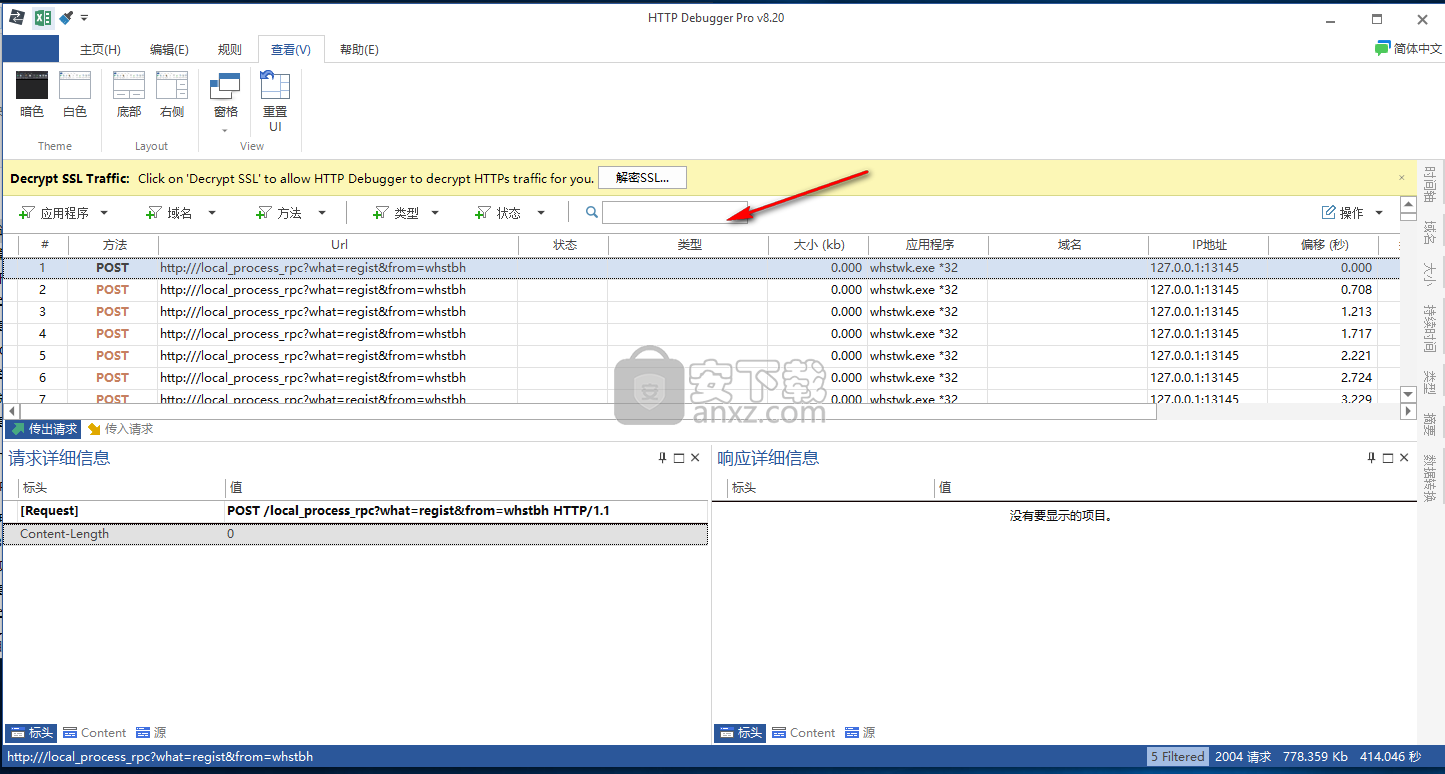Open 标头 tab in request details panel
Image resolution: width=1445 pixels, height=774 pixels.
(31, 733)
